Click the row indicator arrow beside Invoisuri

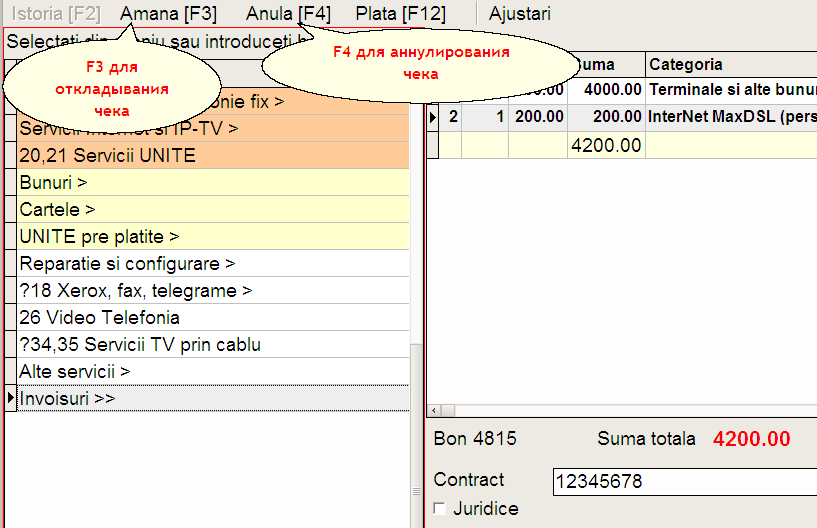pos(10,398)
